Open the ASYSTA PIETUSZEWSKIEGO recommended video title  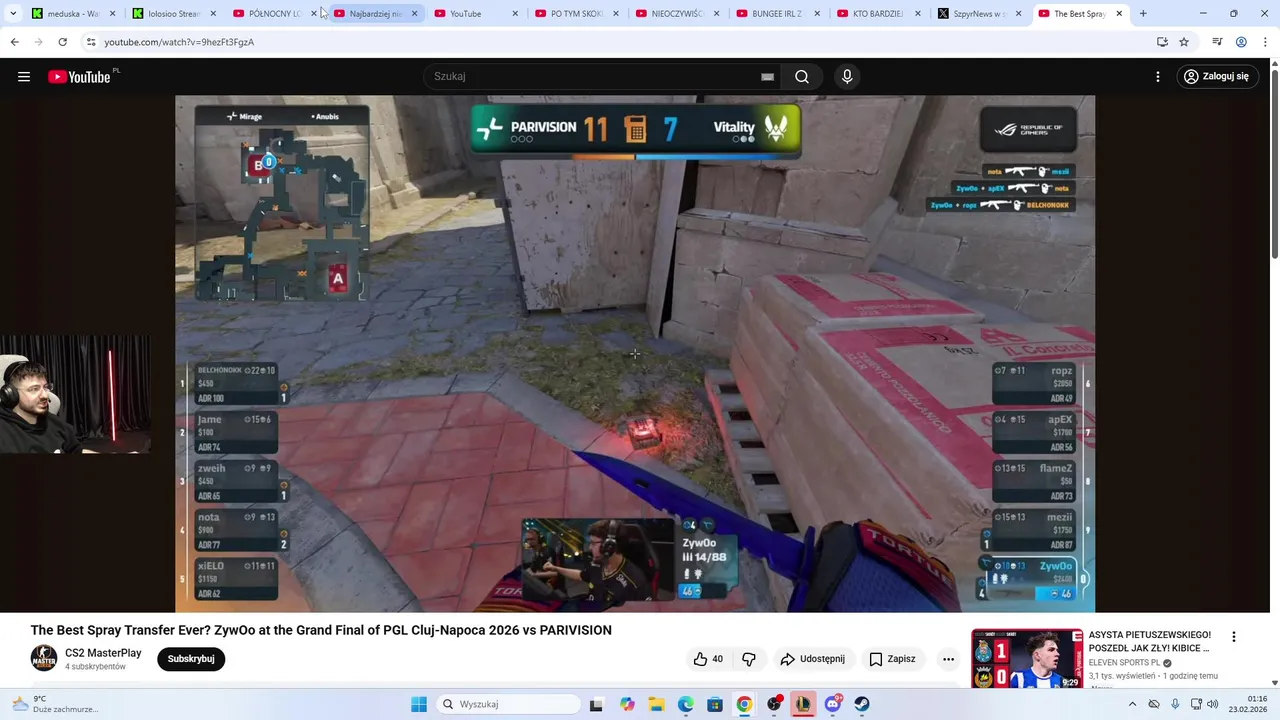click(1150, 641)
